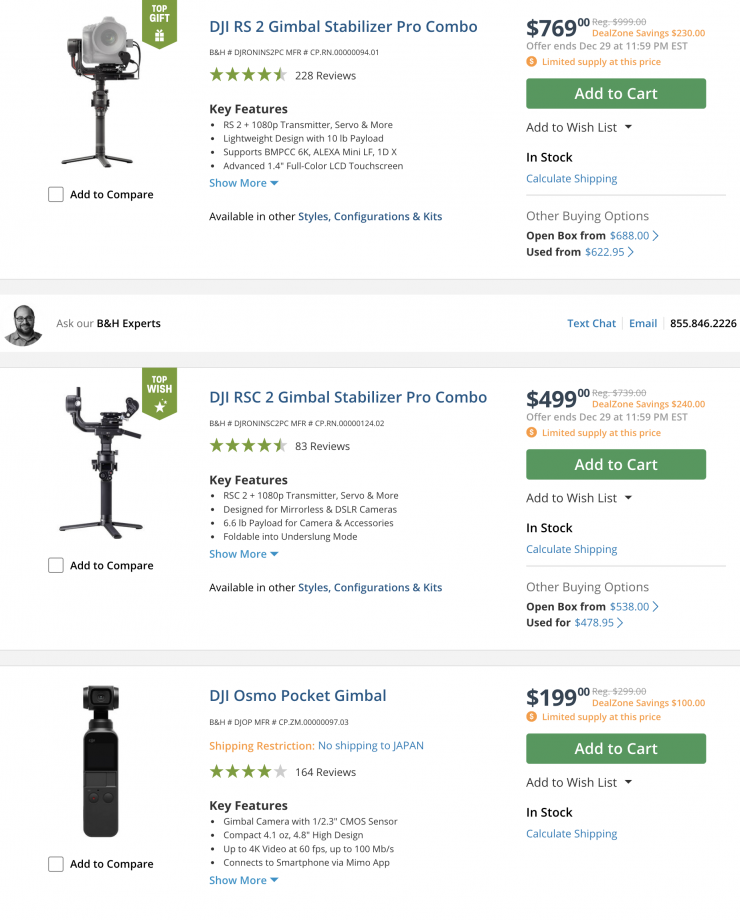
Task: Tick Add to Compare for Osmo Pocket
Action: click(56, 864)
